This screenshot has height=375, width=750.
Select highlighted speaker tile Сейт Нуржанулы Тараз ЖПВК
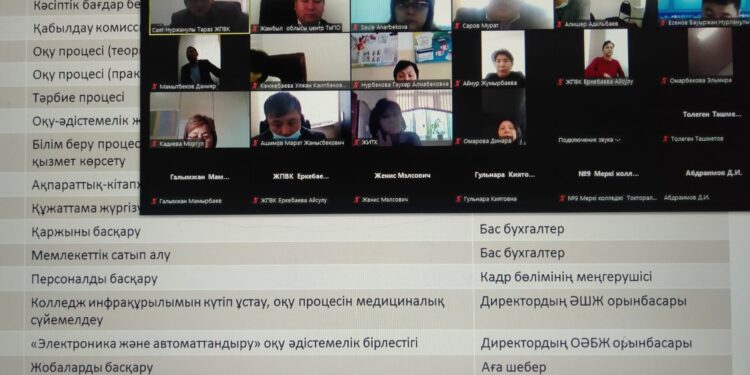coord(199,17)
